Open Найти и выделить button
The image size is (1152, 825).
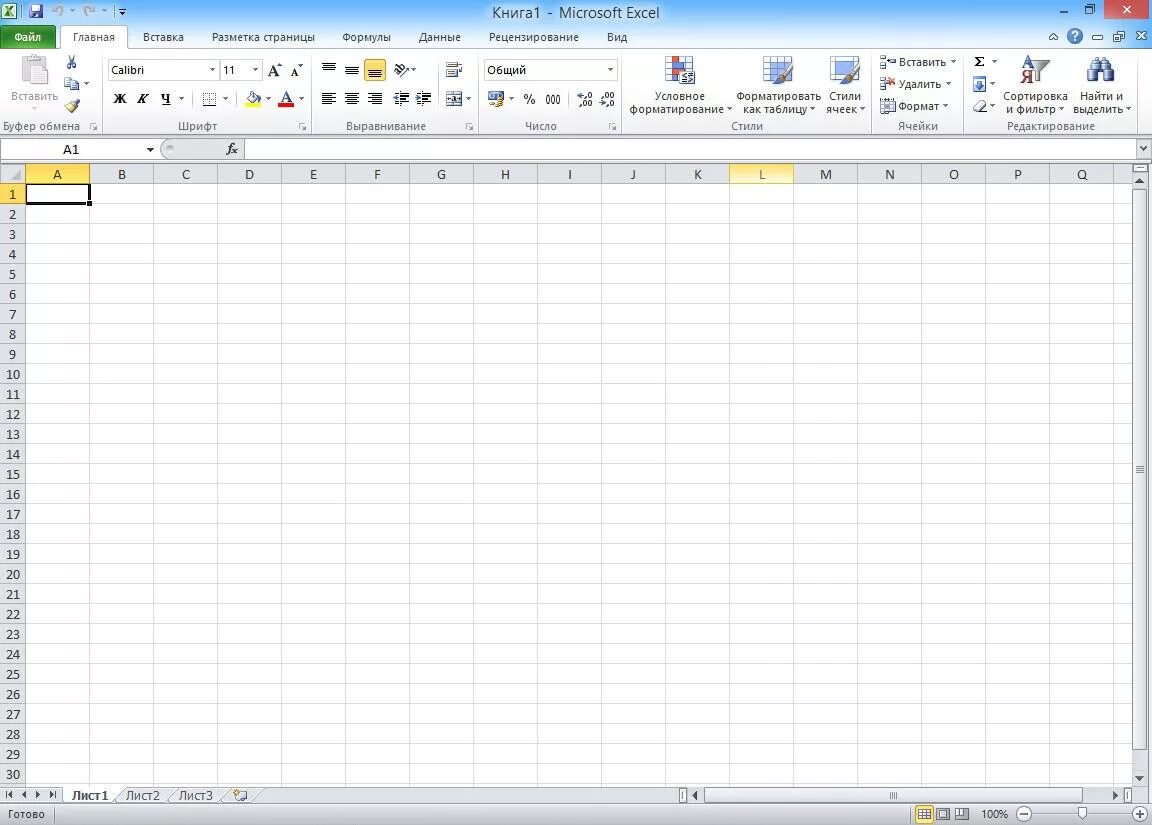[x=1101, y=85]
